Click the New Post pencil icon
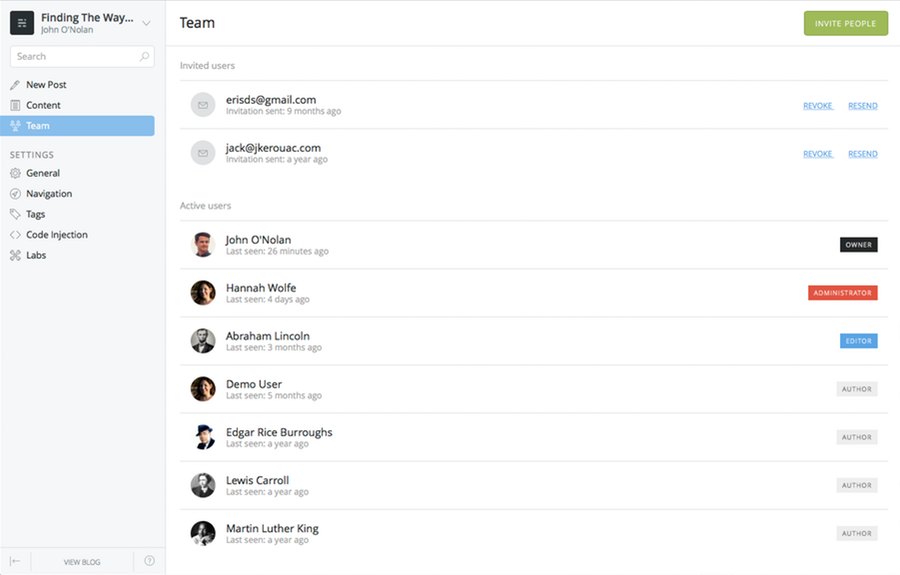900x575 pixels. (15, 85)
